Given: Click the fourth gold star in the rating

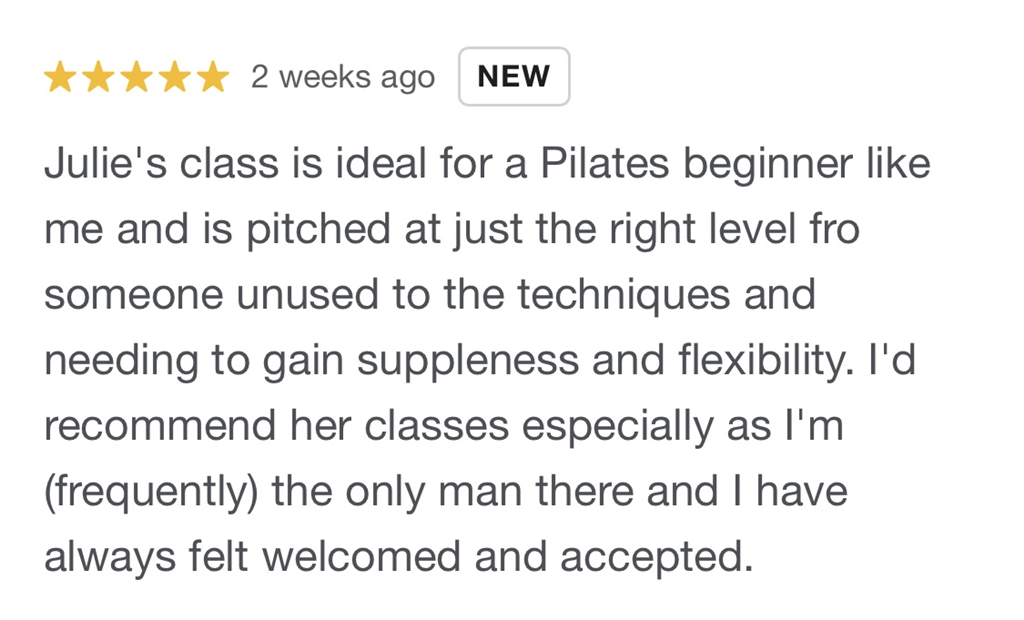Looking at the screenshot, I should (174, 77).
